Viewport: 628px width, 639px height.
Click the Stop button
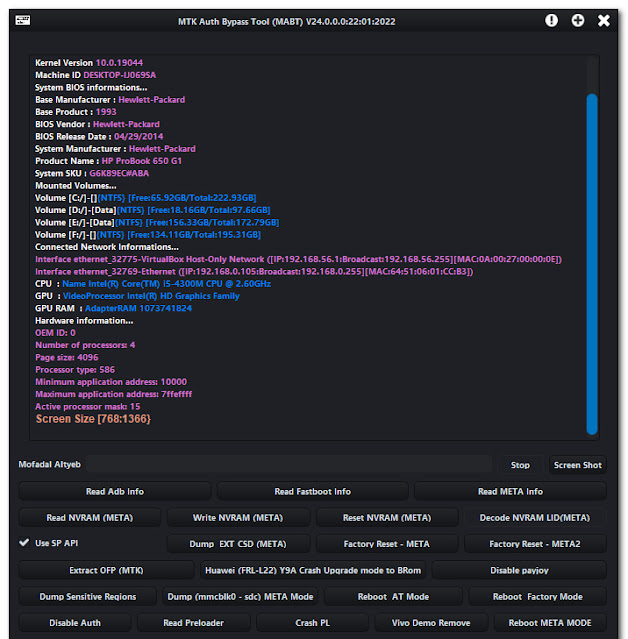click(520, 465)
